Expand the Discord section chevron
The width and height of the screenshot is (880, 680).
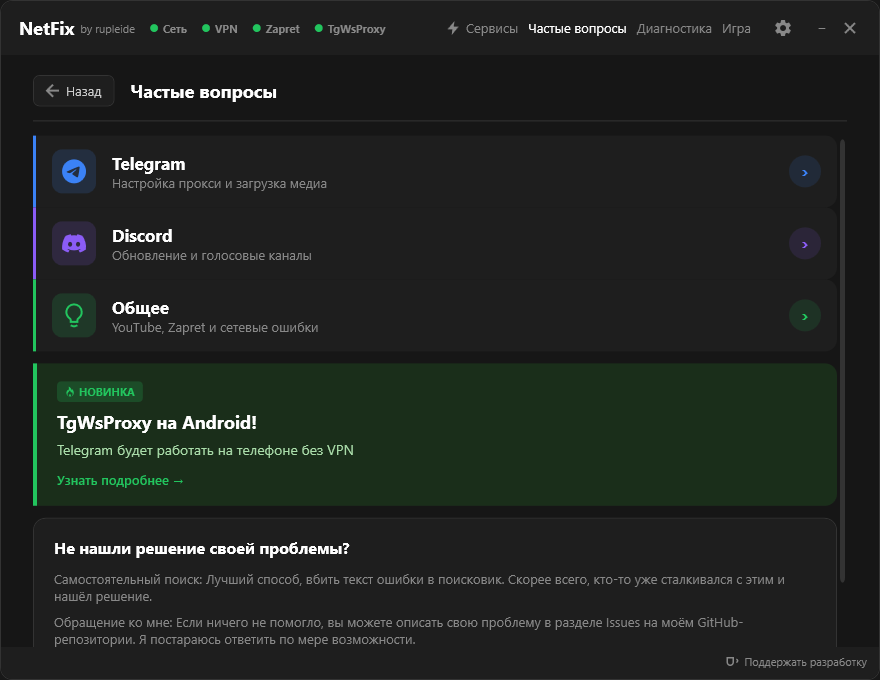point(805,243)
